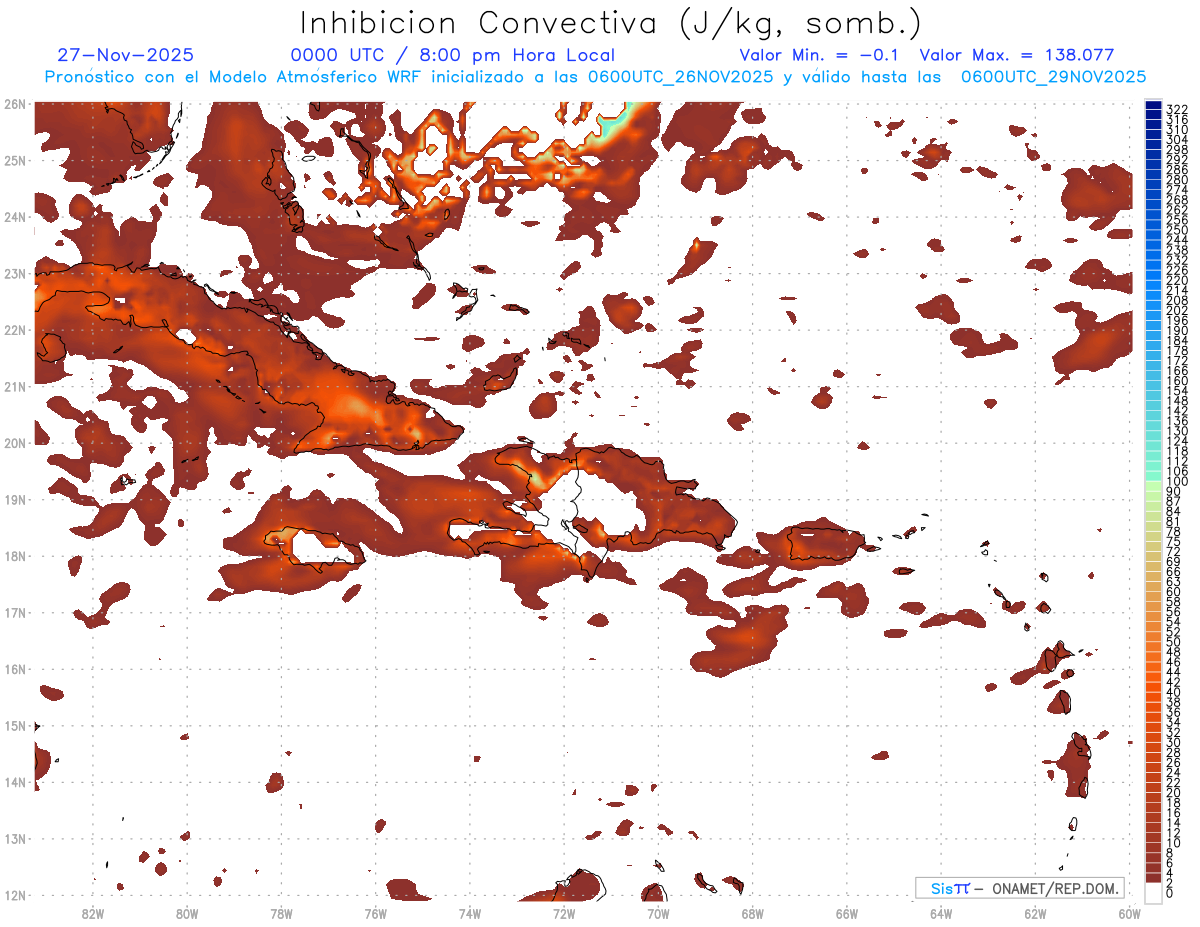This screenshot has height=927, width=1200.
Task: Click the '25N' latitude label
Action: click(15, 160)
